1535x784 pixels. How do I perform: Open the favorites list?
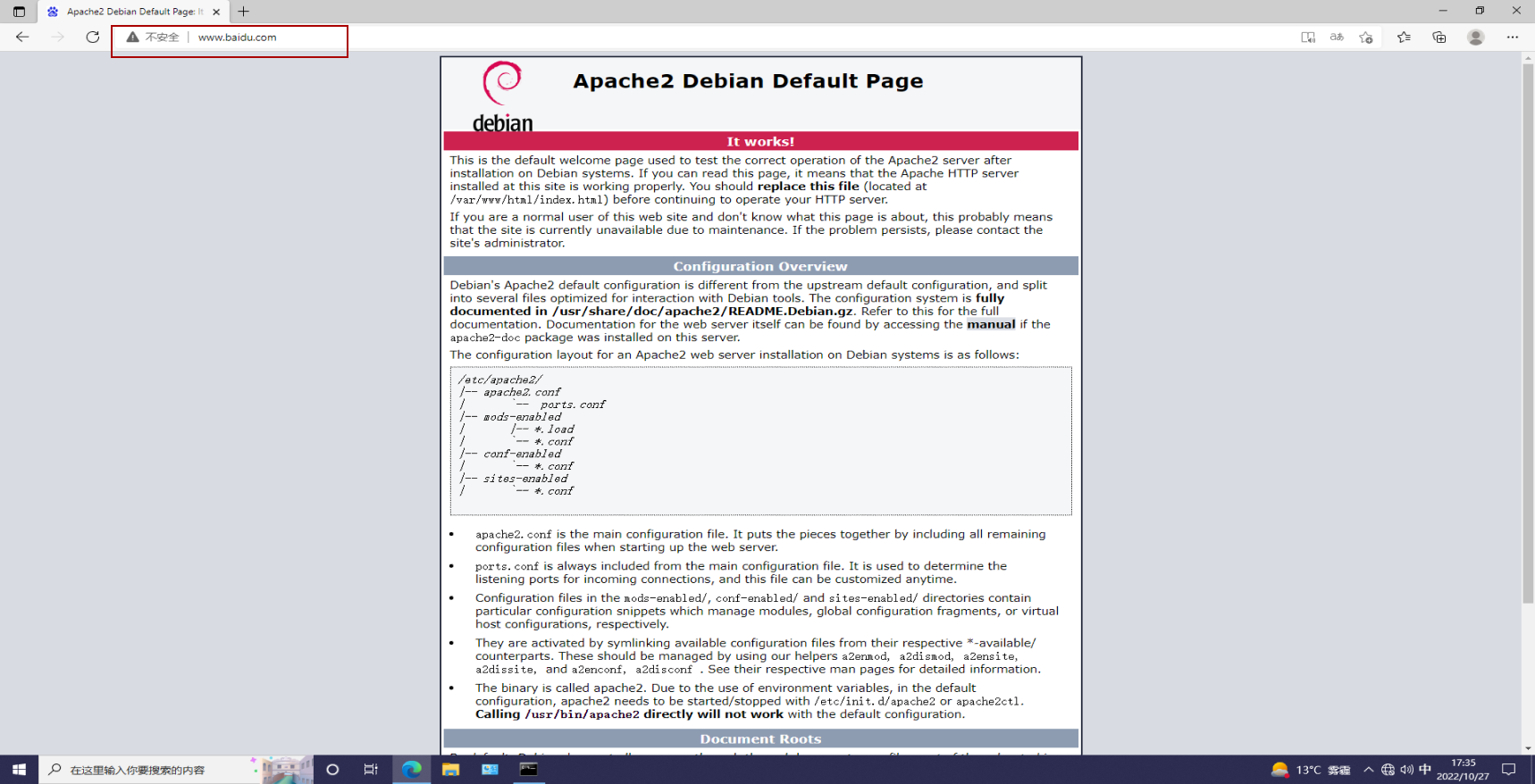(x=1405, y=38)
